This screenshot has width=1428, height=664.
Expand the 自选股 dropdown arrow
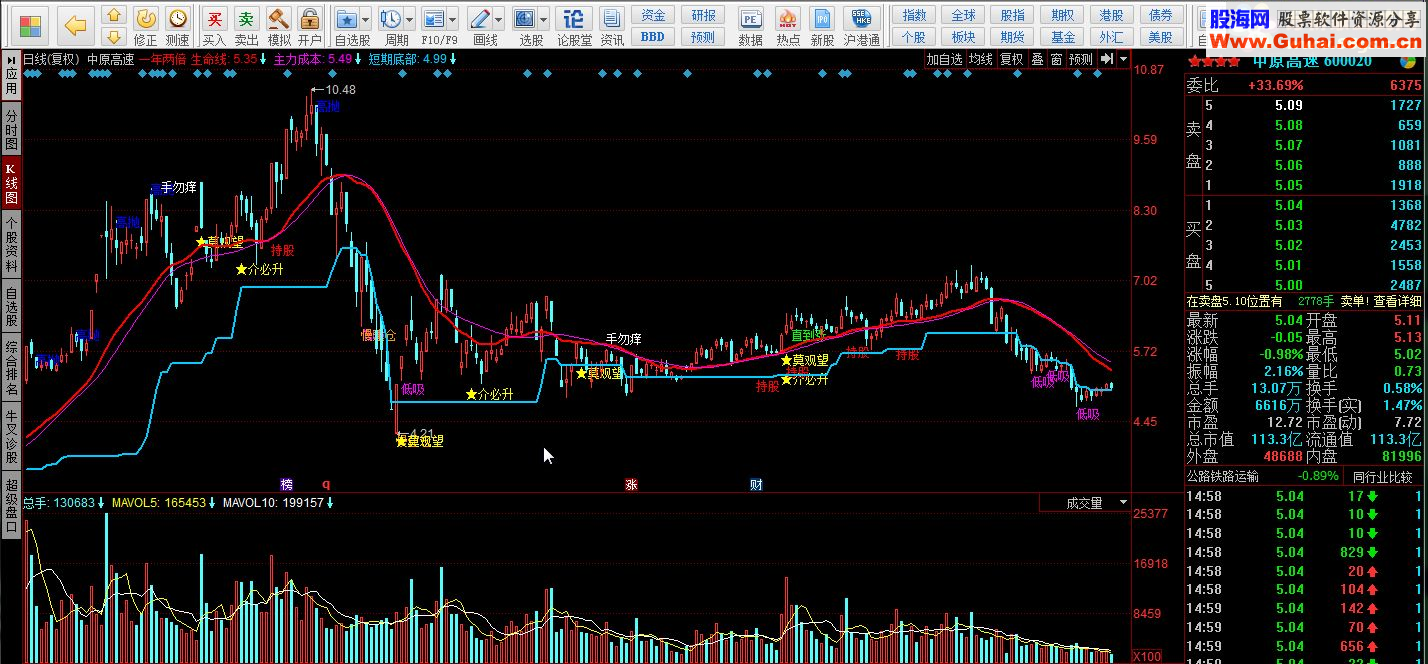coord(366,19)
